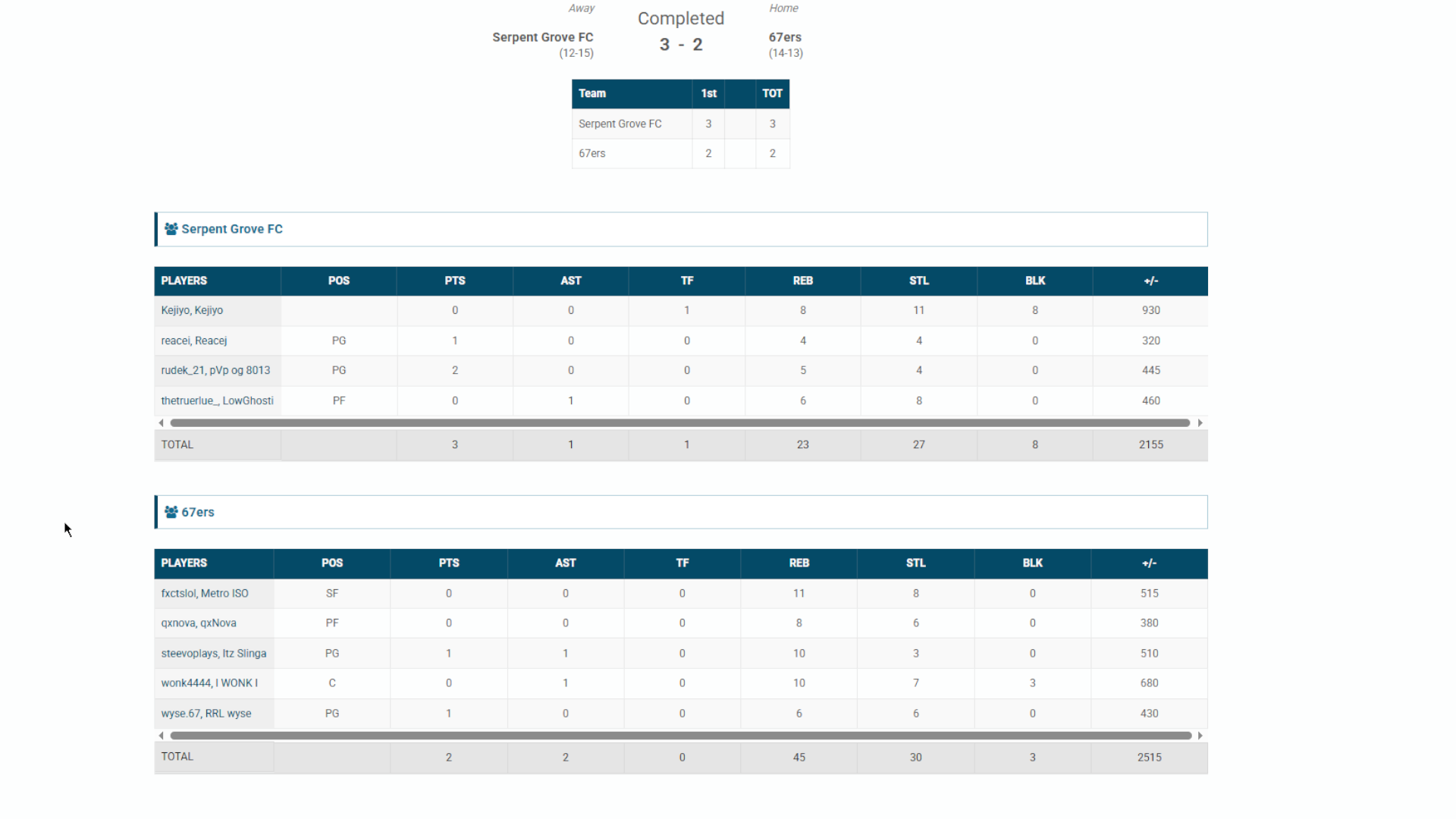Image resolution: width=1456 pixels, height=819 pixels.
Task: Sort Serpent Grove table by REB header
Action: pos(802,281)
